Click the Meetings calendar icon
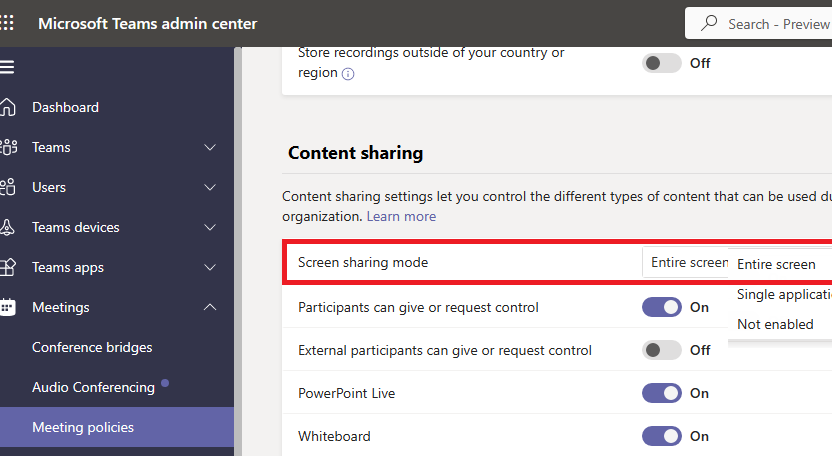This screenshot has width=832, height=456. tap(8, 307)
